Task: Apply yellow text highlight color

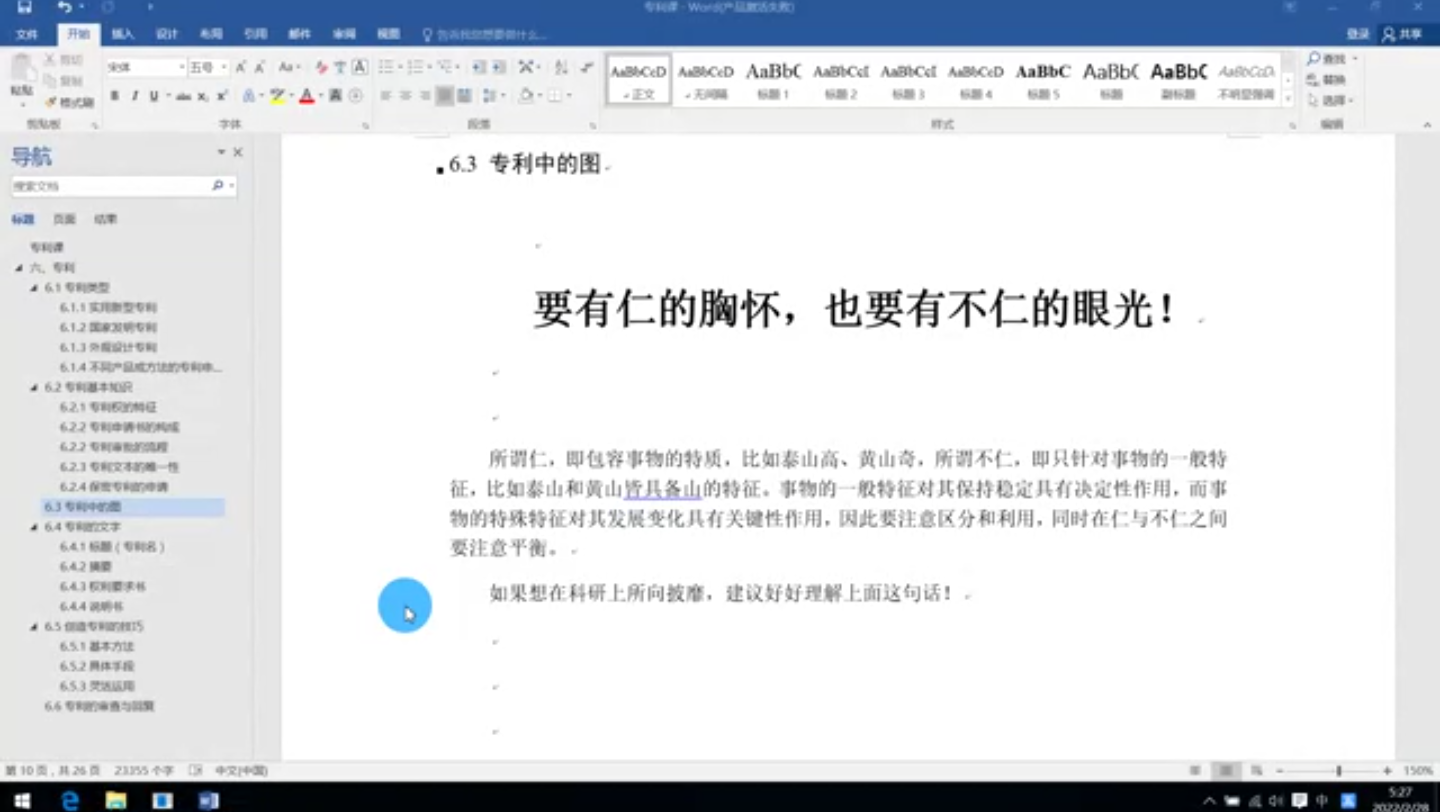Action: [277, 96]
